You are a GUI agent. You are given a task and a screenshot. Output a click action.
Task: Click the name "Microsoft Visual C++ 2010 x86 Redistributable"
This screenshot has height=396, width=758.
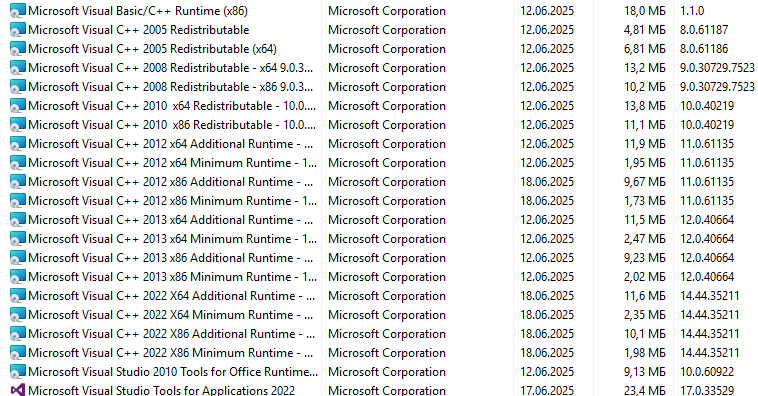coord(172,125)
